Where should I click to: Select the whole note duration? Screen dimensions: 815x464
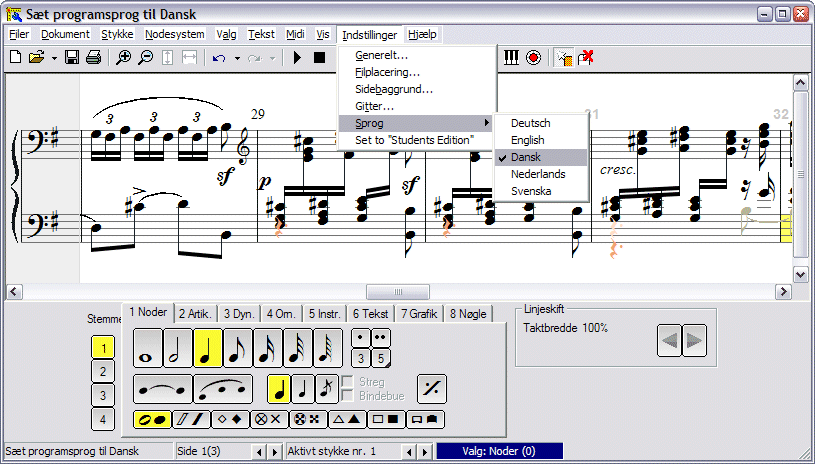pos(148,348)
